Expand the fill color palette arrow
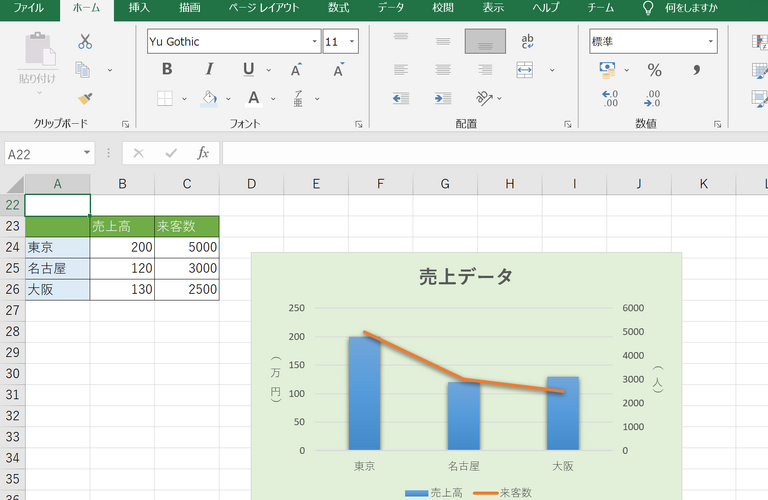 (x=228, y=99)
